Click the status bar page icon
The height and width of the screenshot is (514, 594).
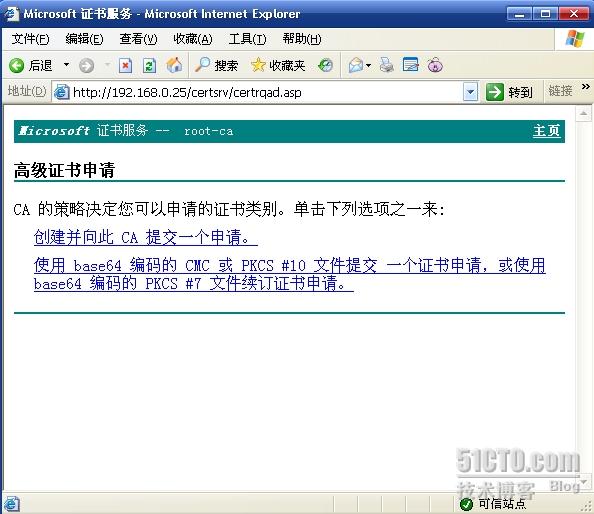12,504
